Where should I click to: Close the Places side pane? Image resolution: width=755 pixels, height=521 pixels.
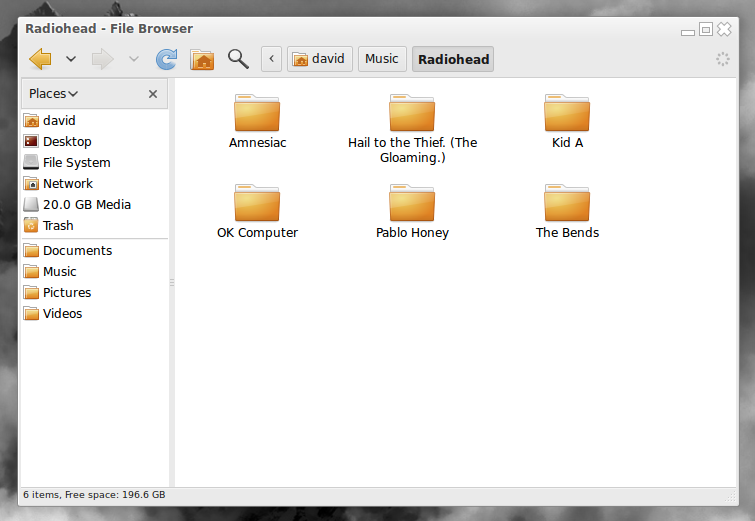tap(153, 94)
